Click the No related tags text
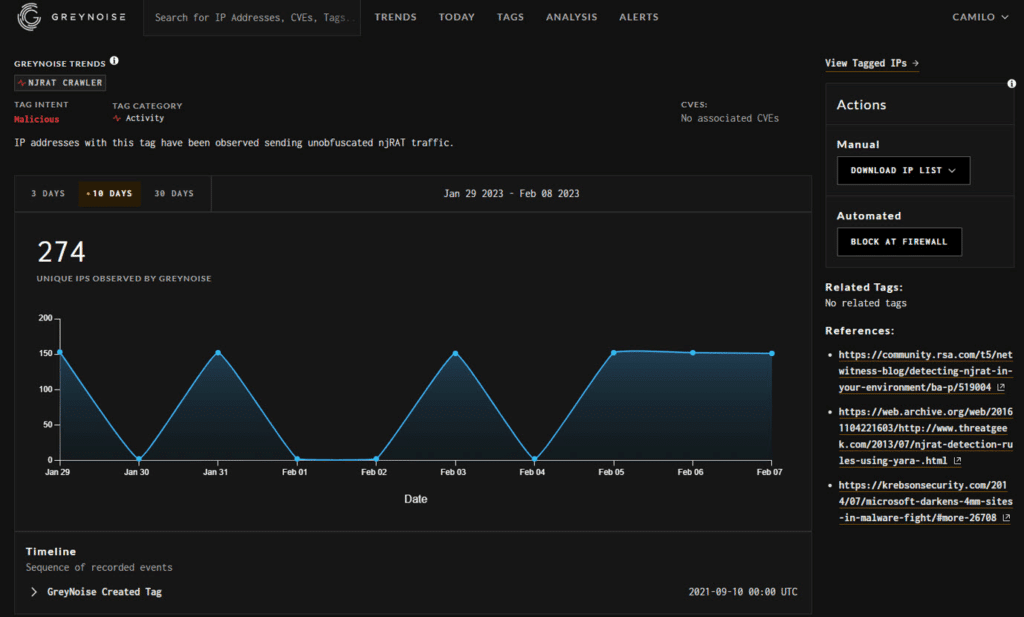1024x617 pixels. coord(865,303)
